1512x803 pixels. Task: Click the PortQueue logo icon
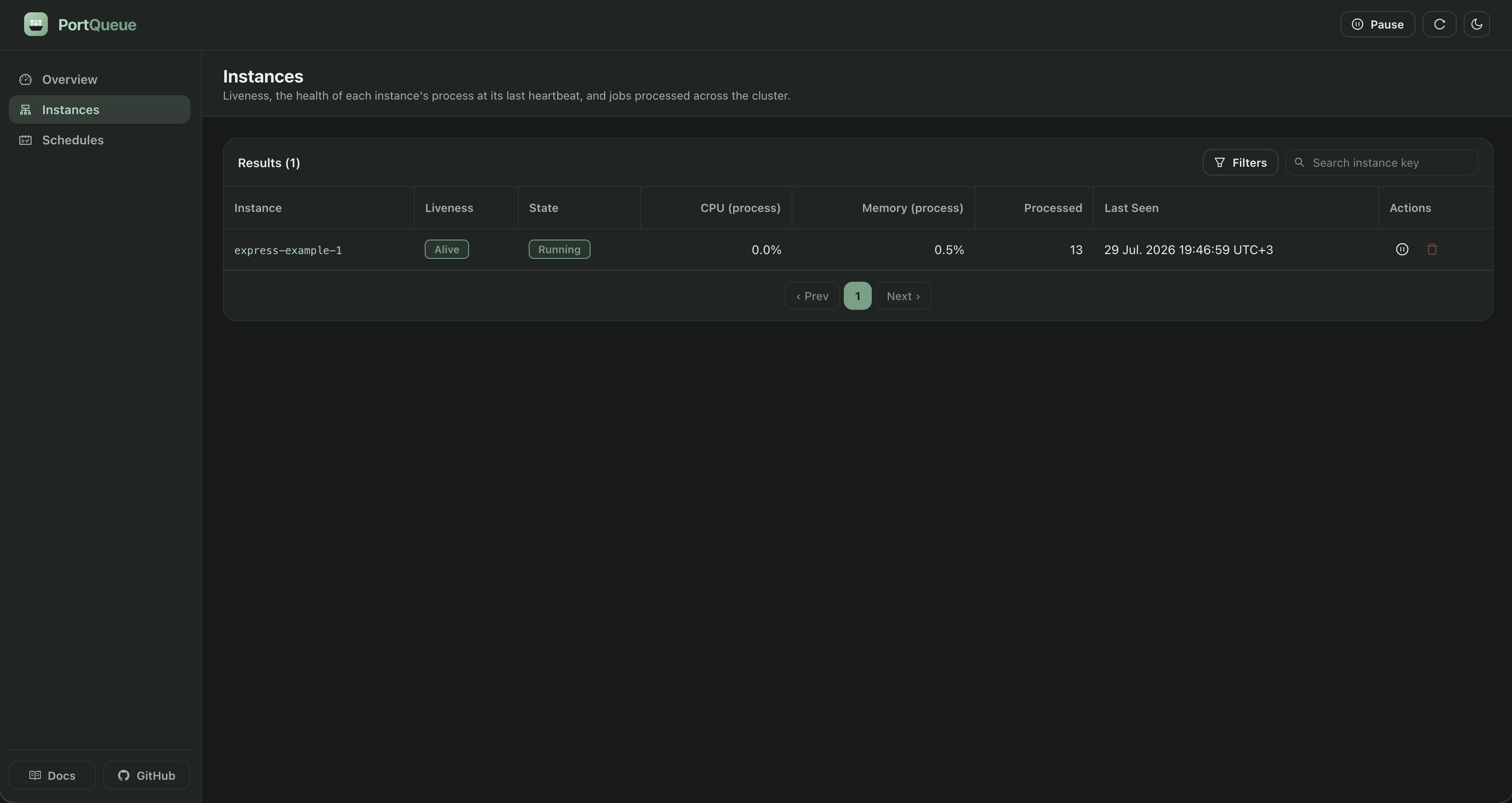pyautogui.click(x=36, y=24)
